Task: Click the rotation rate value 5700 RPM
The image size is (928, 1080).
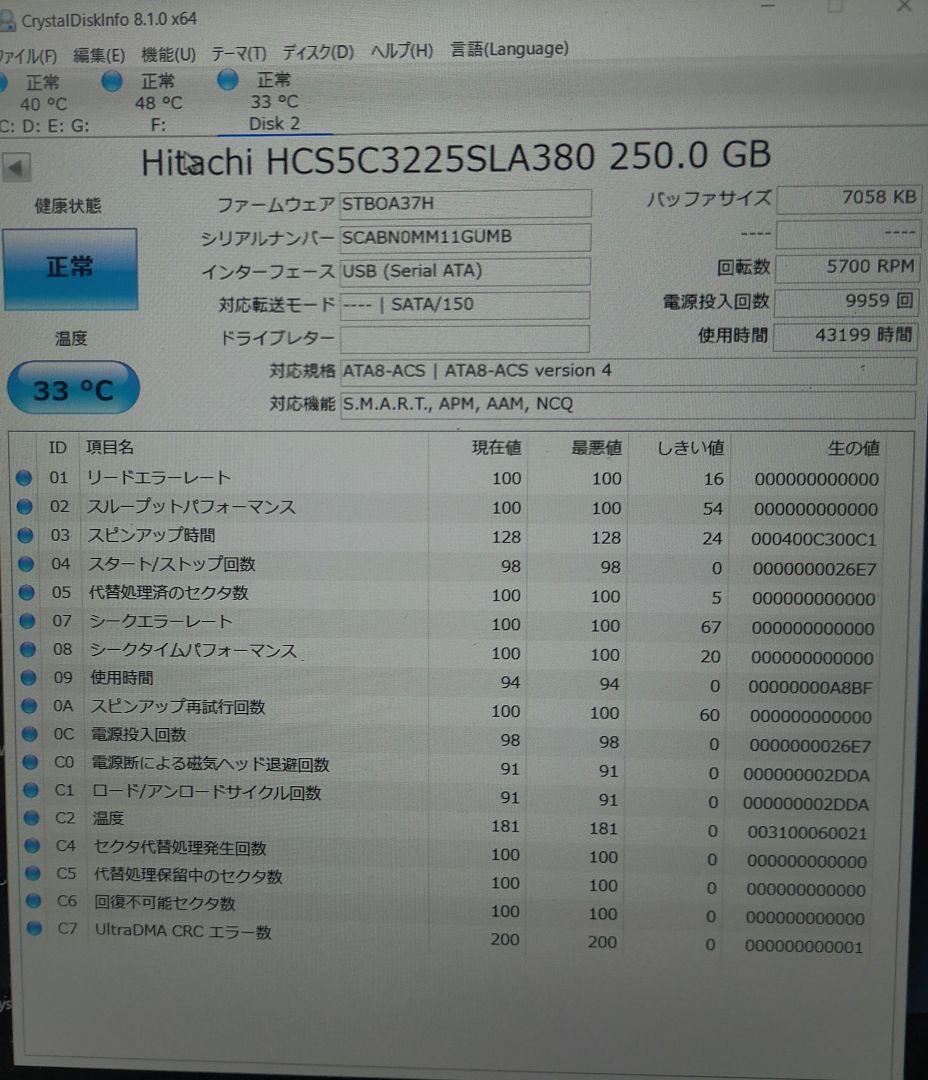Action: coord(847,267)
